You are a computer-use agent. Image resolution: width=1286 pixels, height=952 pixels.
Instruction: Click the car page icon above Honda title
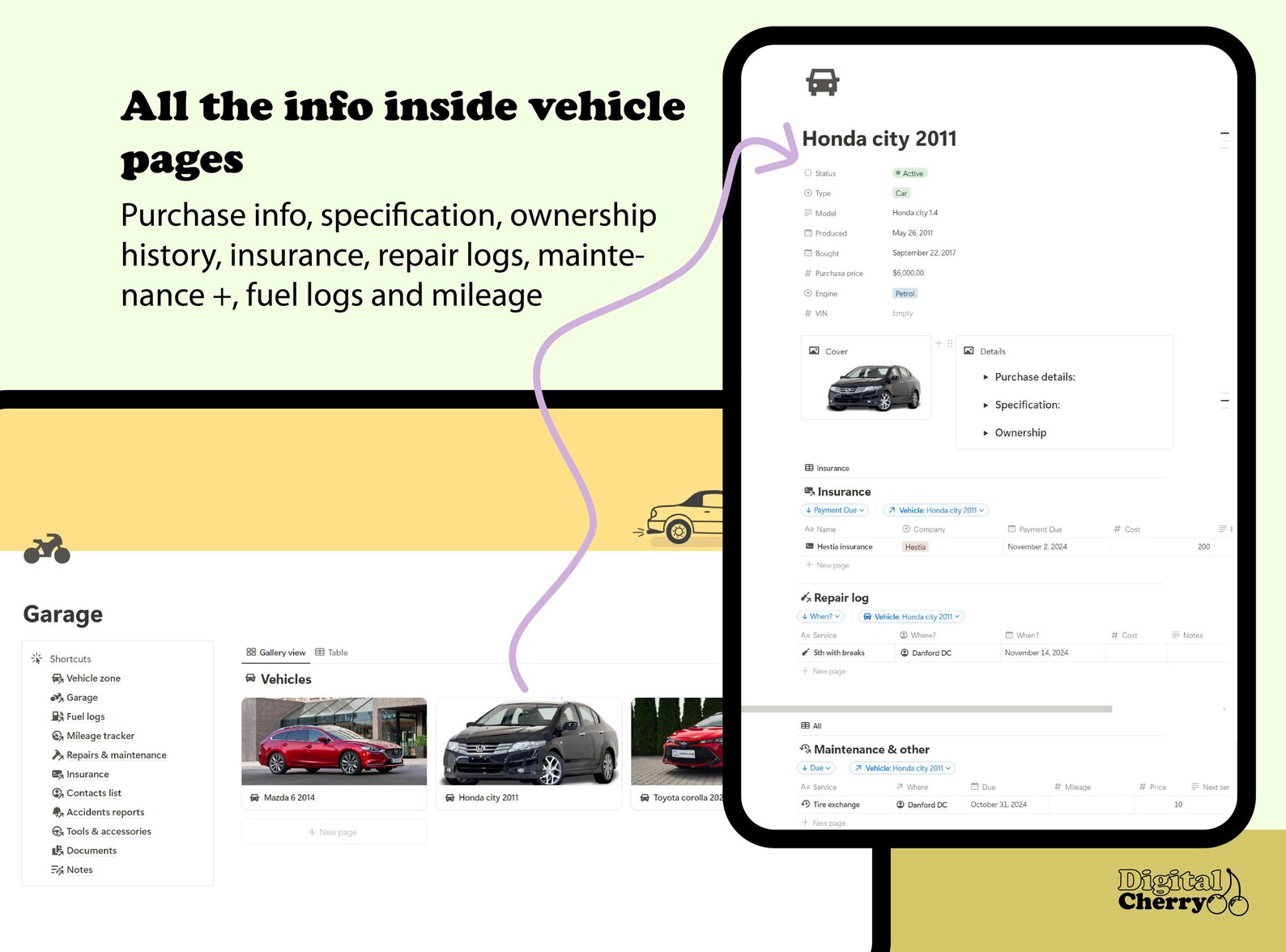(x=823, y=82)
